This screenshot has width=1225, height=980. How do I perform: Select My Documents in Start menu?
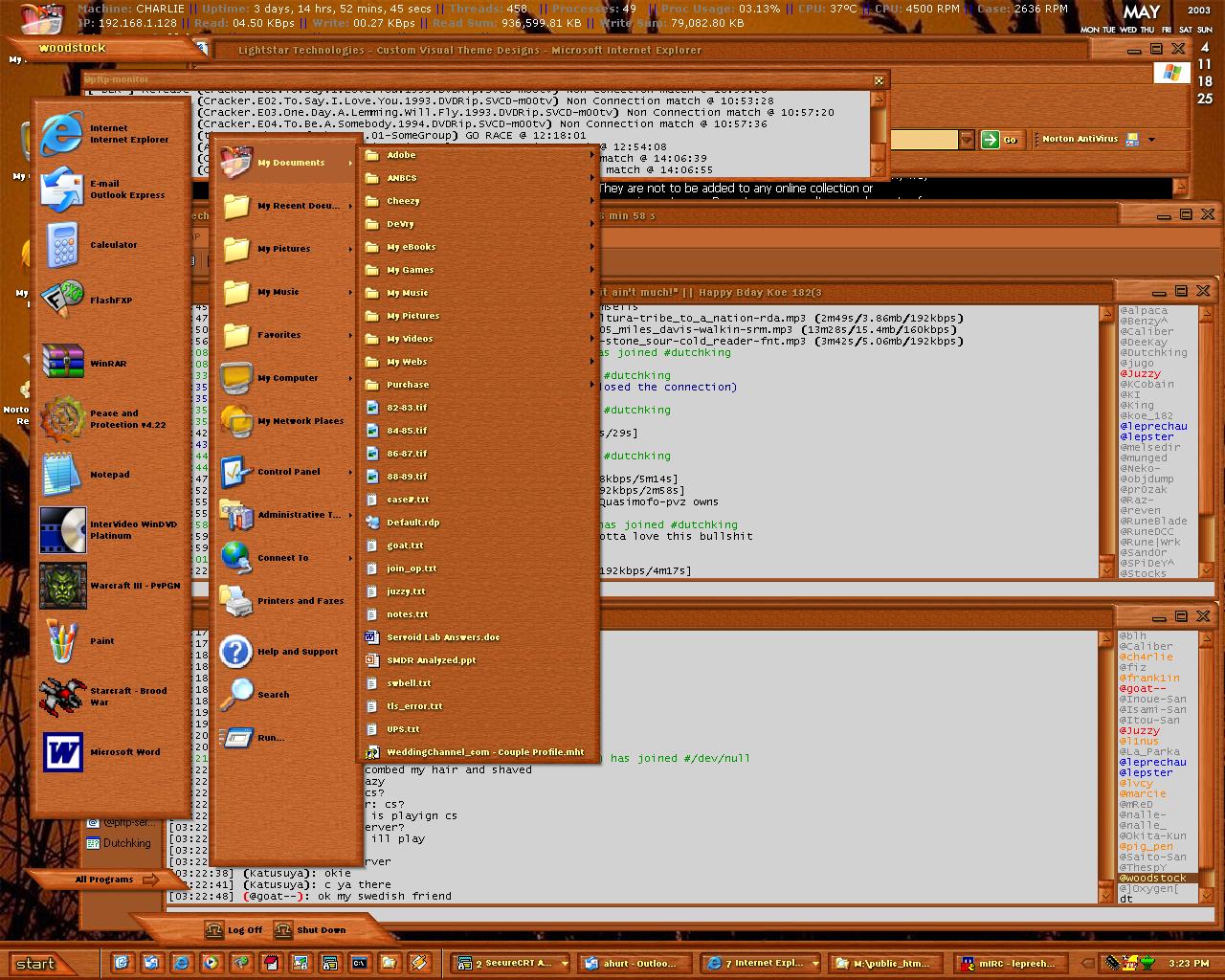click(286, 163)
